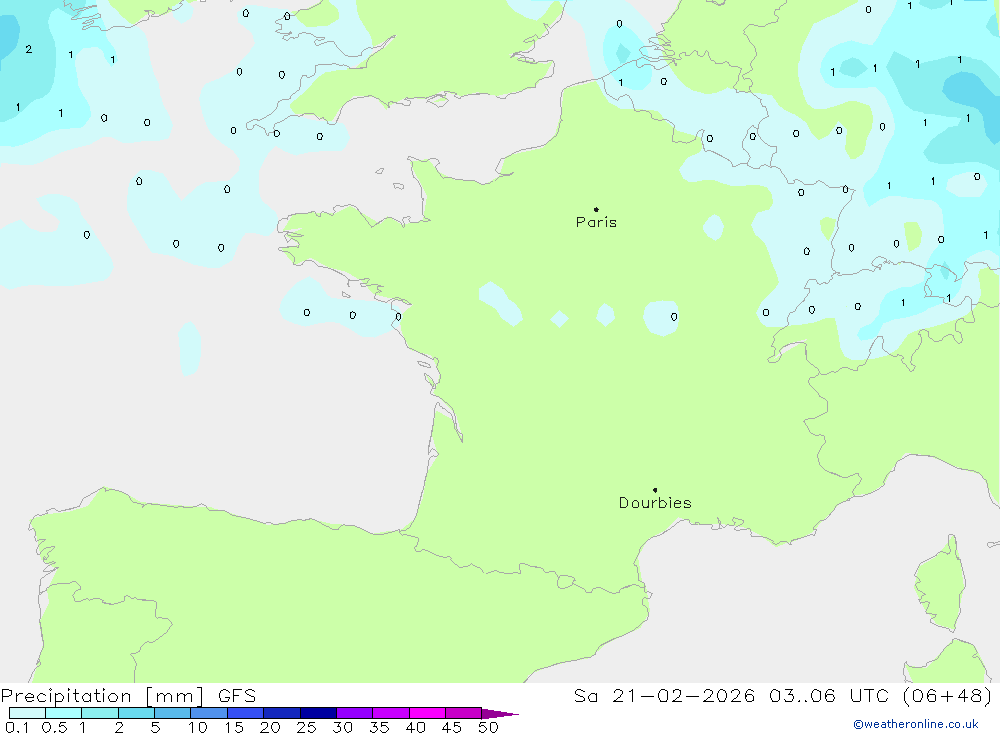Click the legend label '45'
1000x733 pixels.
(x=452, y=727)
